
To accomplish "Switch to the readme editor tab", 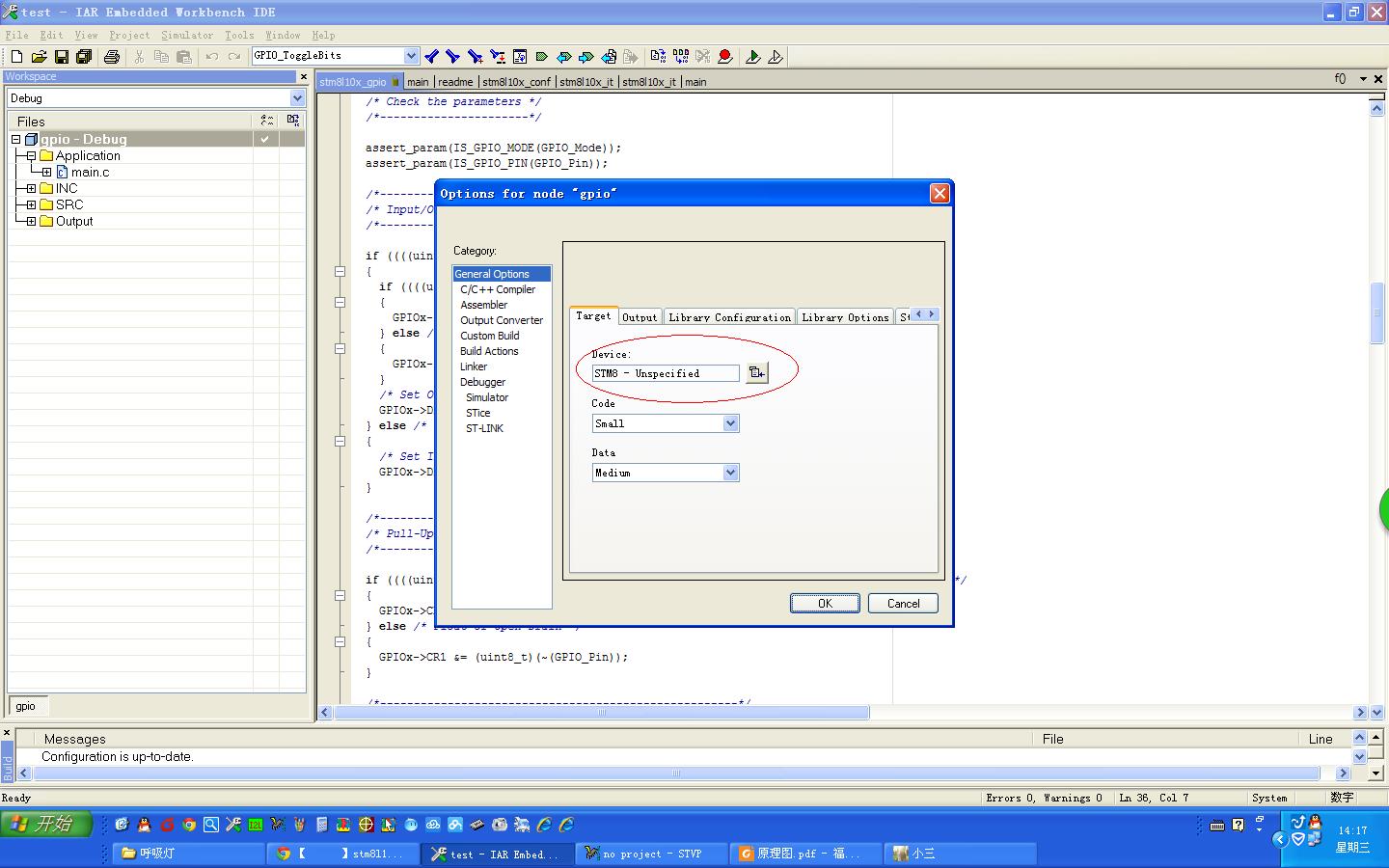I will coord(455,82).
